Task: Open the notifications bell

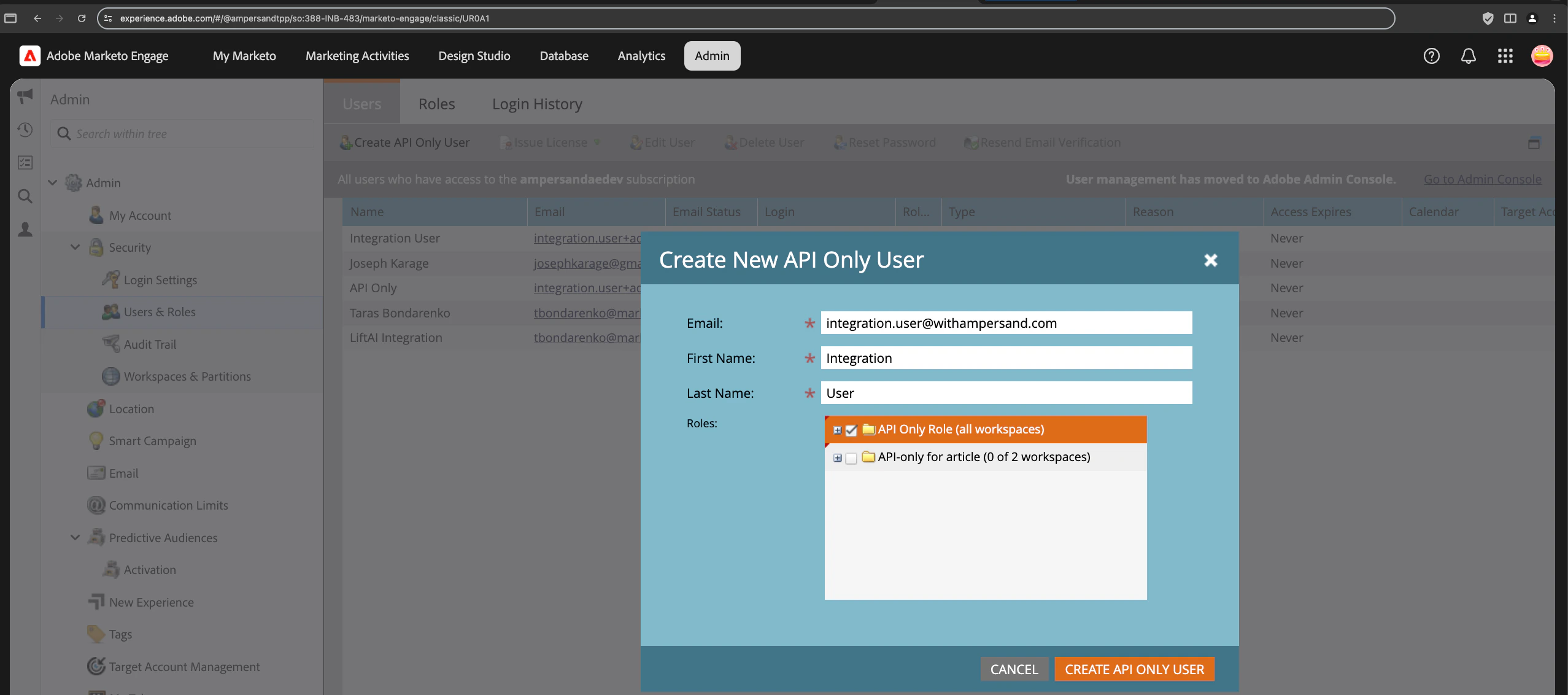Action: (1468, 56)
